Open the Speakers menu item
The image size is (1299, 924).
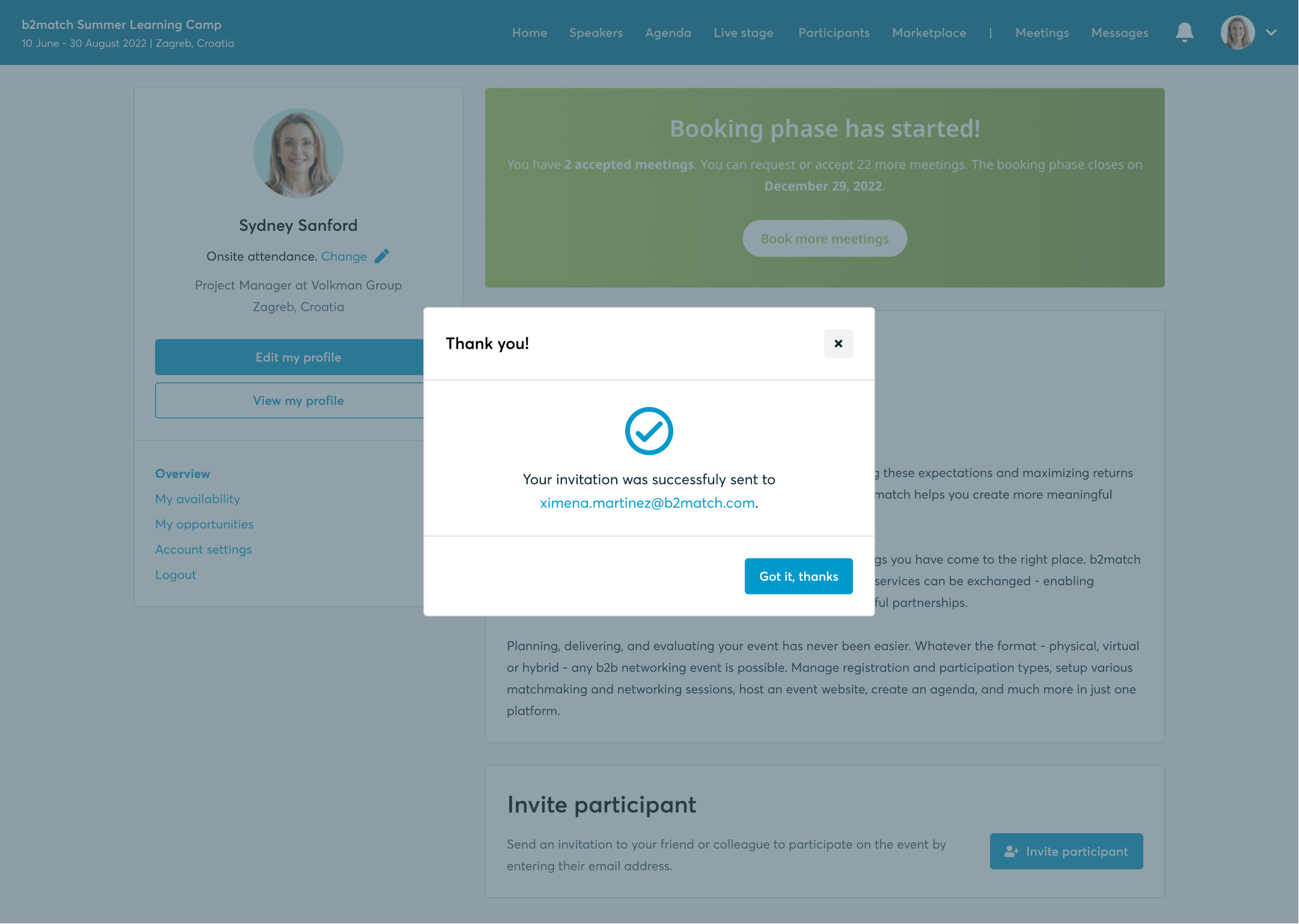[597, 32]
